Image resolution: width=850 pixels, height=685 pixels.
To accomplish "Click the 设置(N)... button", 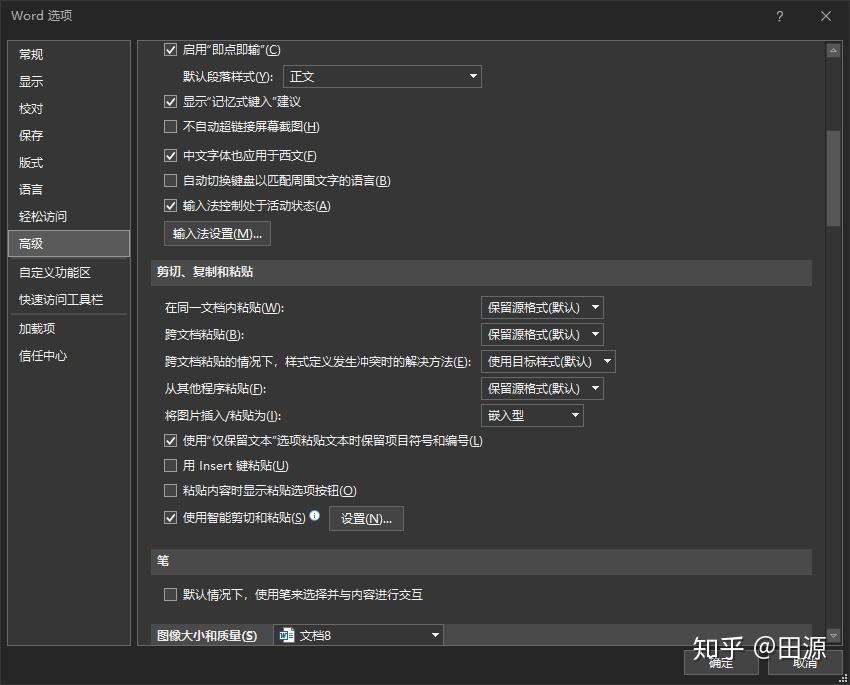I will coord(366,519).
